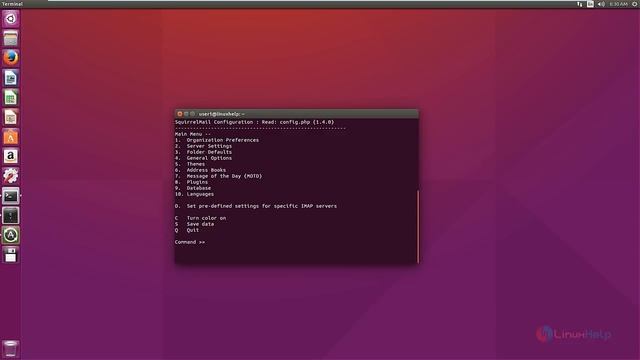Screen dimensions: 640x360
Task: Open the sound volume indicator
Action: 601,4
